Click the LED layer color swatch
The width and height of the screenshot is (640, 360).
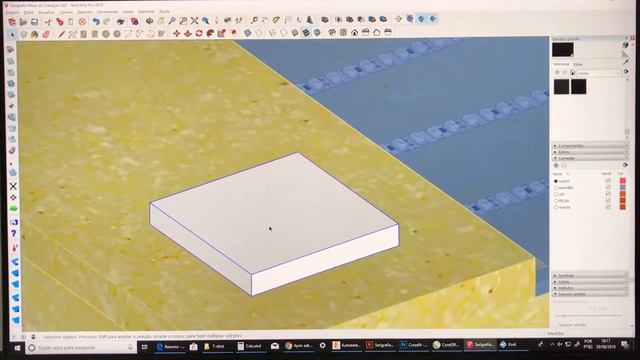pyautogui.click(x=622, y=194)
